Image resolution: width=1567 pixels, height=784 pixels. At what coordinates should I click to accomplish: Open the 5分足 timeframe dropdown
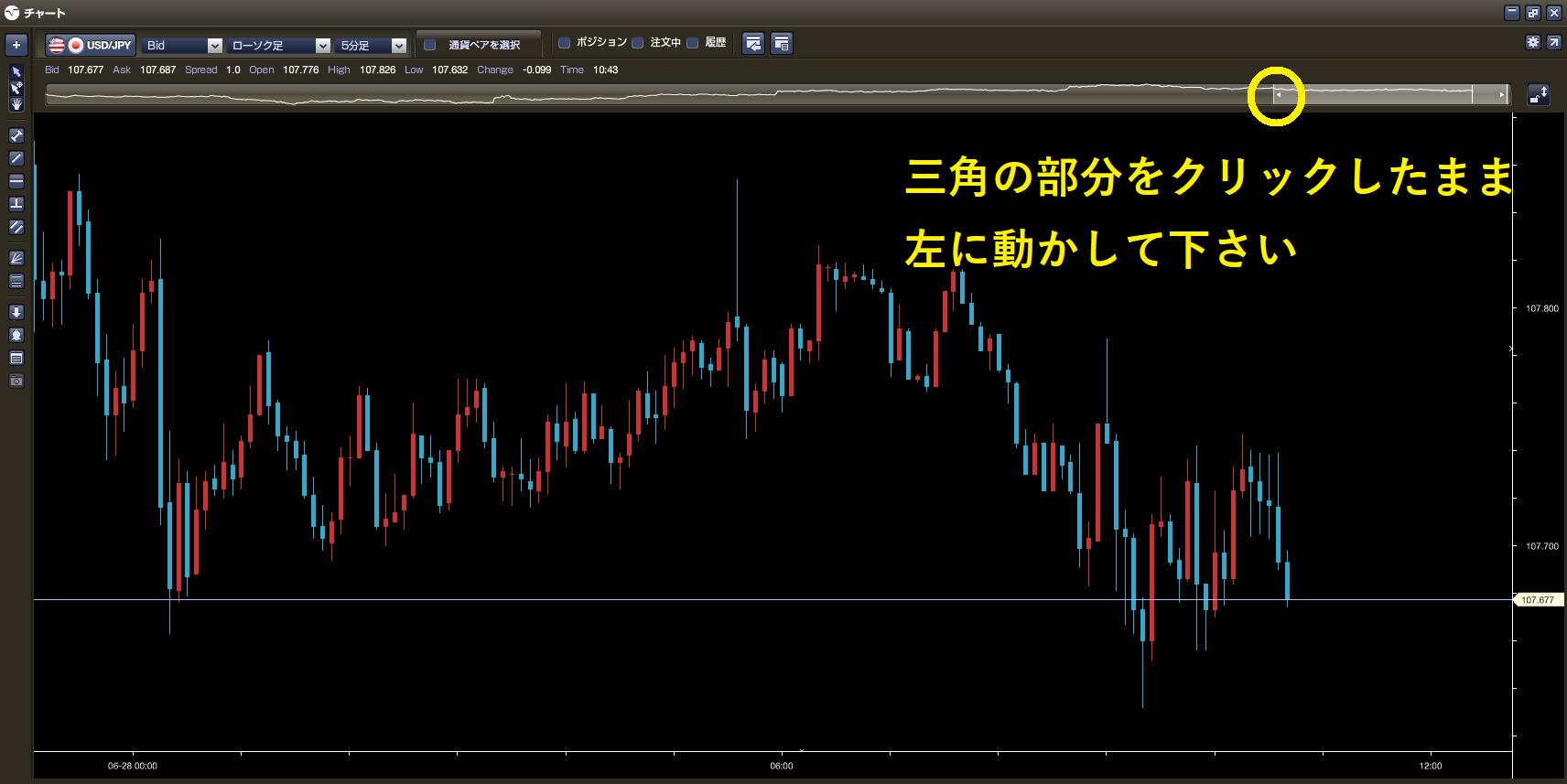(372, 45)
